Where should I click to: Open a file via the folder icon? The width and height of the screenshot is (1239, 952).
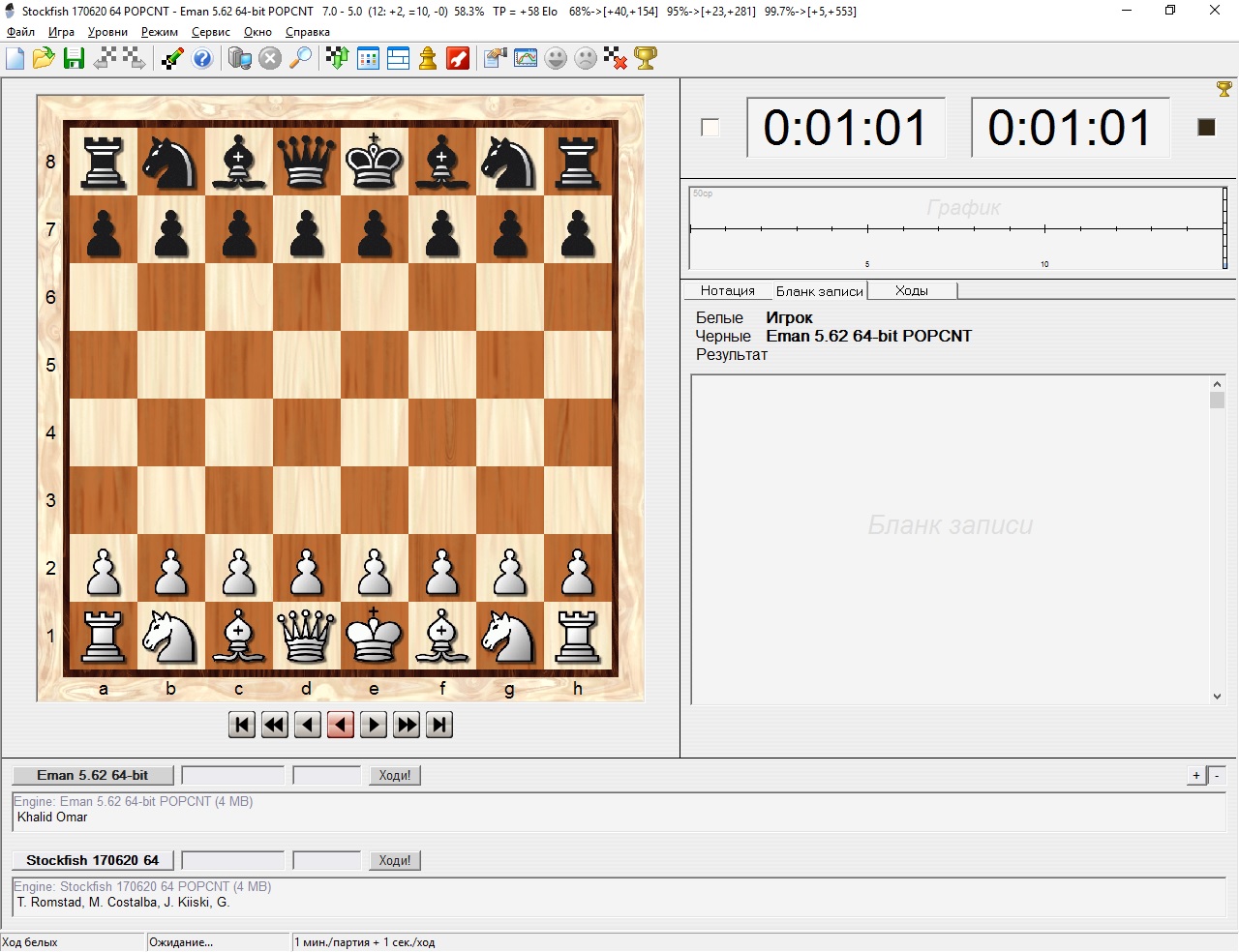44,59
